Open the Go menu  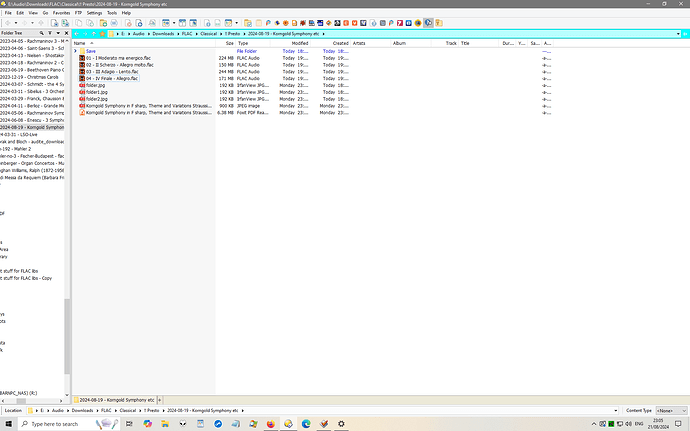pos(45,13)
